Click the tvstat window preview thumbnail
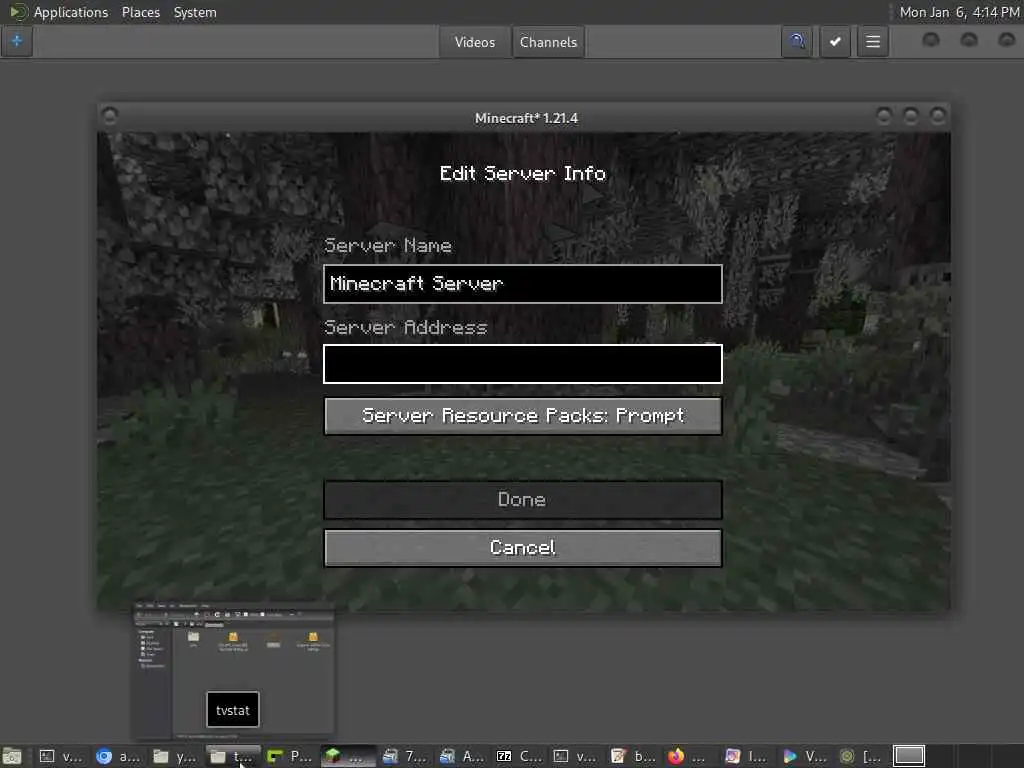The image size is (1024, 768). [233, 671]
